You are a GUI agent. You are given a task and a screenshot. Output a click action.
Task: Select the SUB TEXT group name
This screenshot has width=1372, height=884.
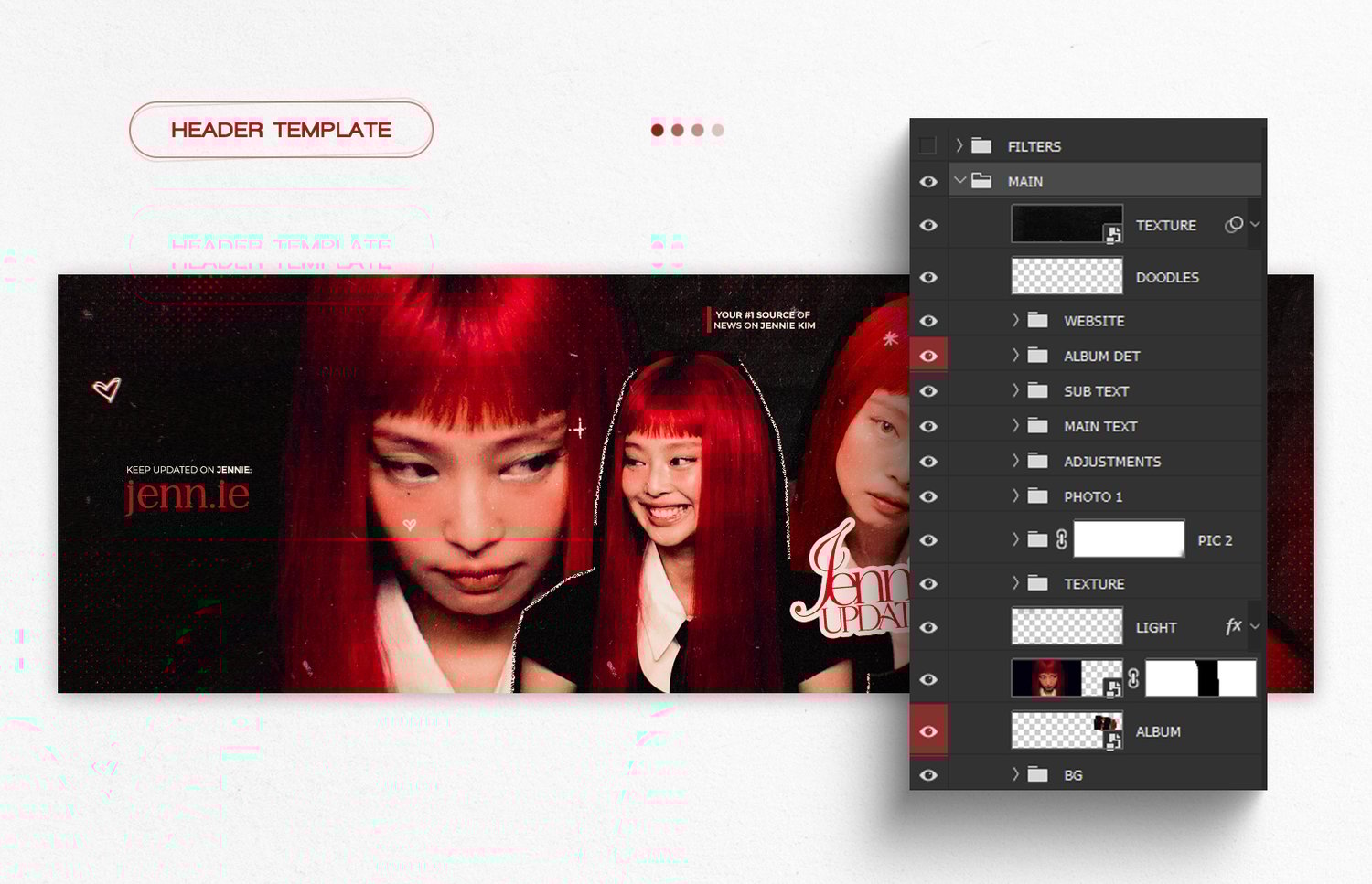(x=1097, y=391)
